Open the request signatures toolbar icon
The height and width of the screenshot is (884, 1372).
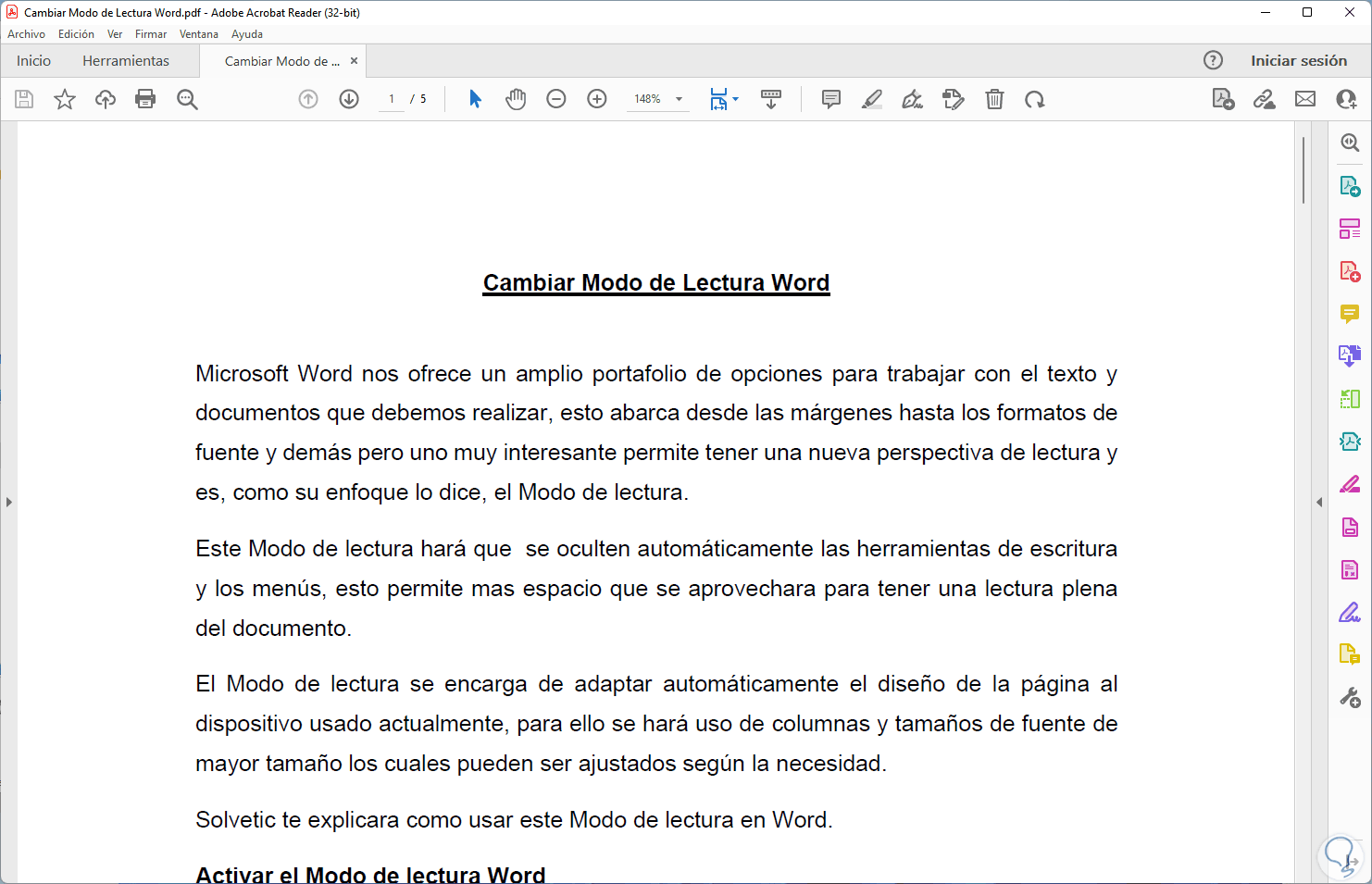(x=954, y=99)
